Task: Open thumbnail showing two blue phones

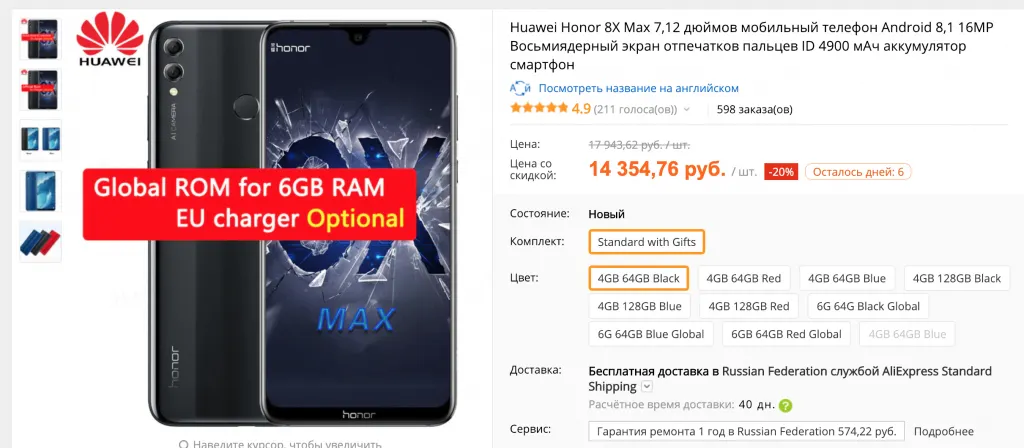Action: (x=40, y=140)
